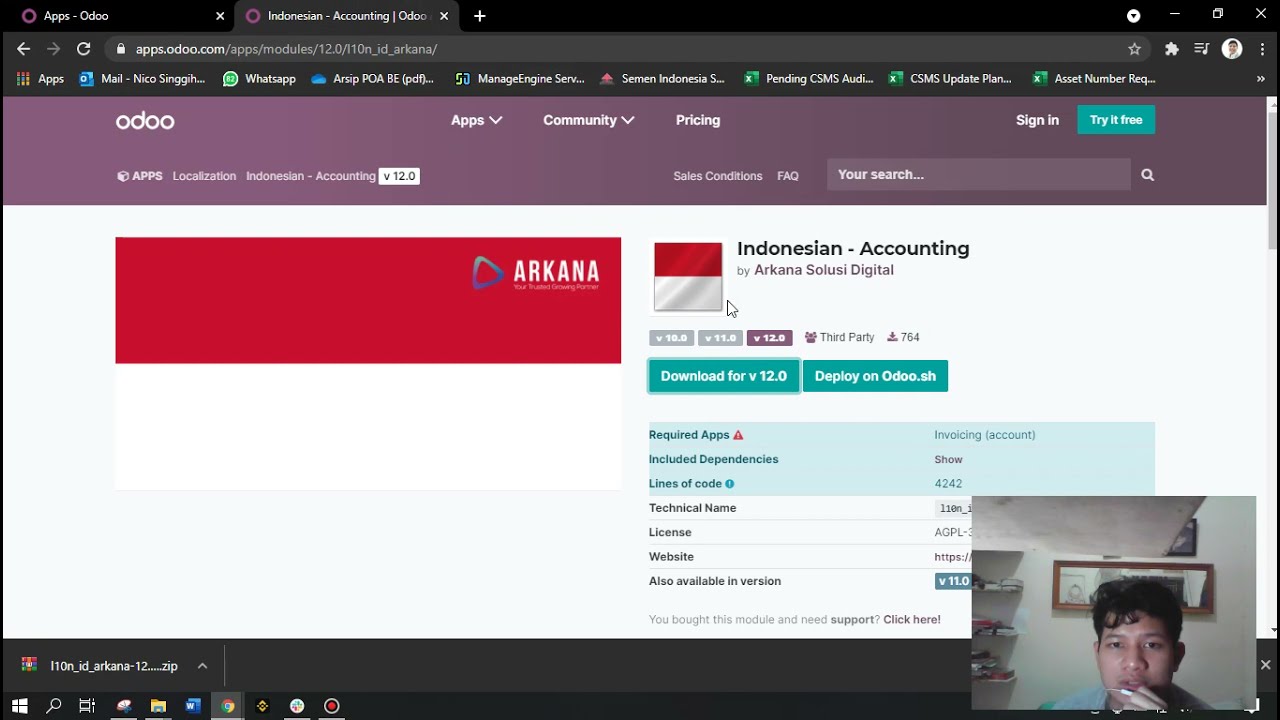Expand the Community dropdown menu

click(588, 120)
